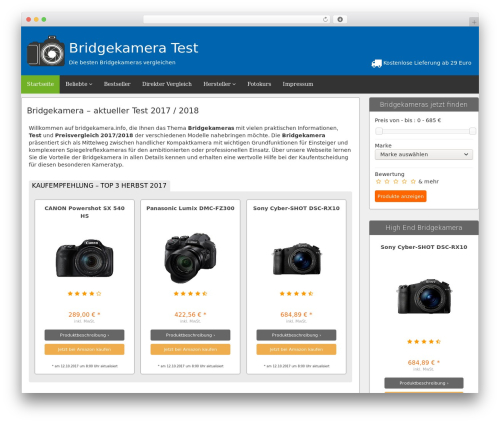Click the sidebar Sony DSC-RX10 camera image

point(424,296)
